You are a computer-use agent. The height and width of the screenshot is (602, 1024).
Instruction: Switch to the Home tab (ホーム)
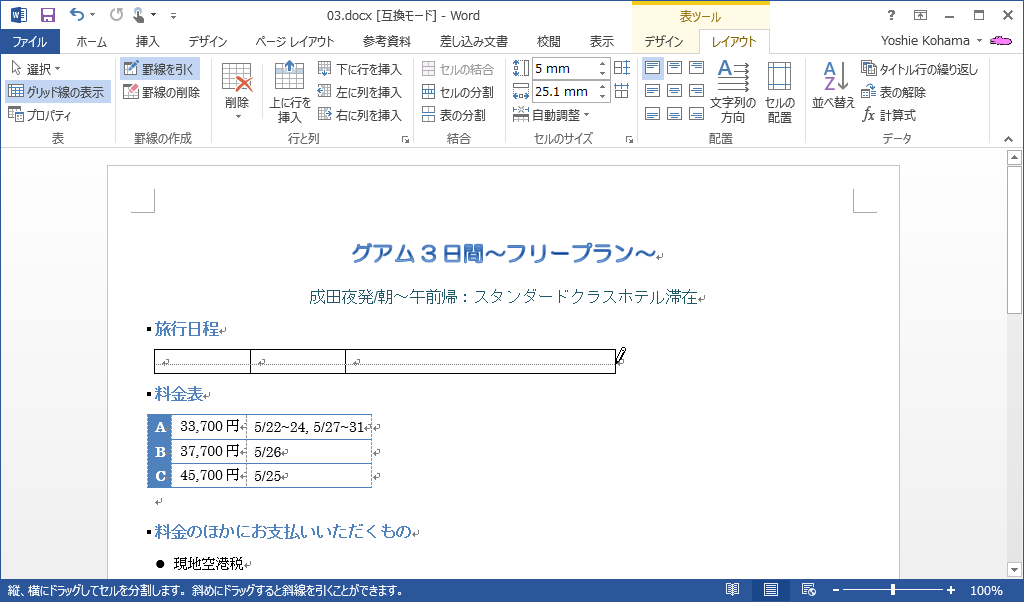91,42
